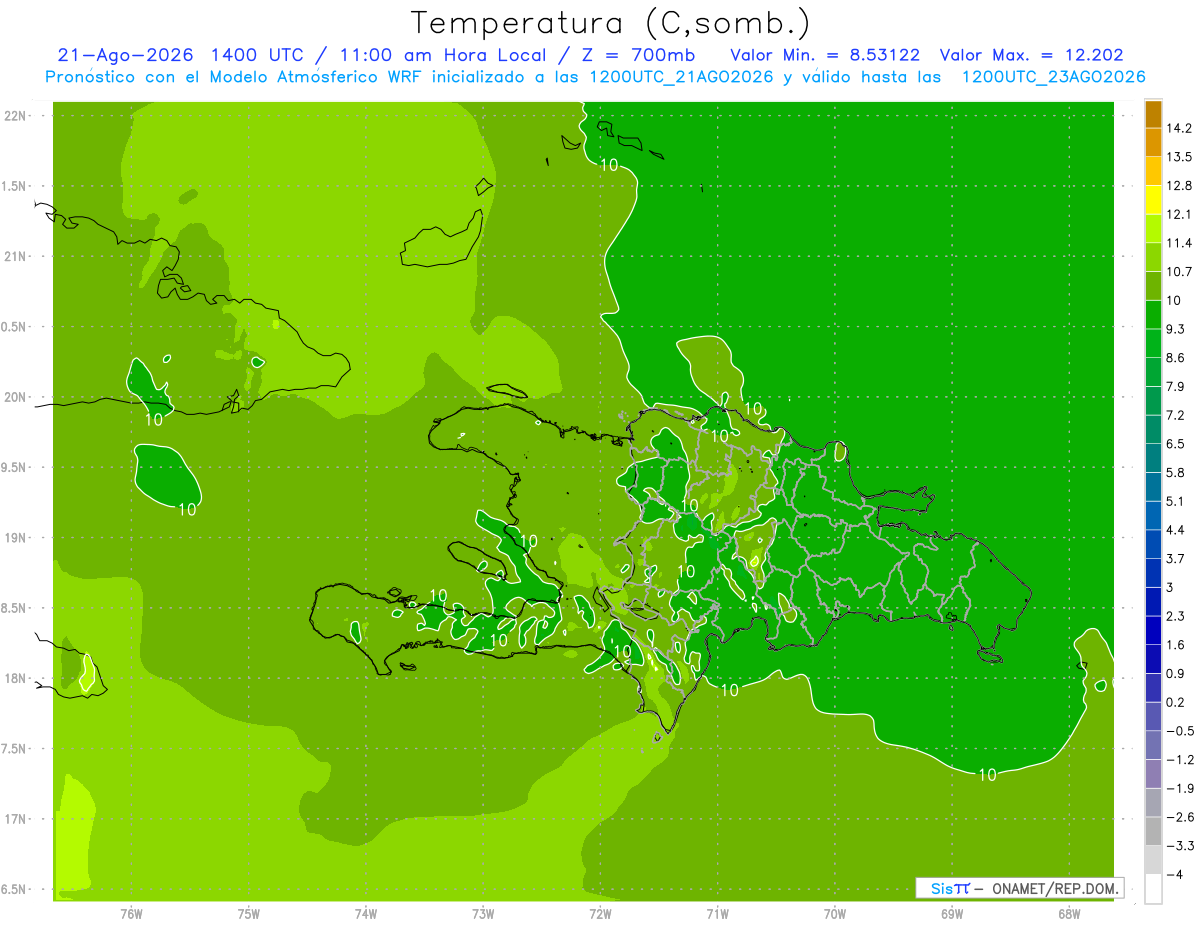Screen dimensions: 1200x927
Task: Click the orange swatch above 14.2
Action: pos(1153,114)
